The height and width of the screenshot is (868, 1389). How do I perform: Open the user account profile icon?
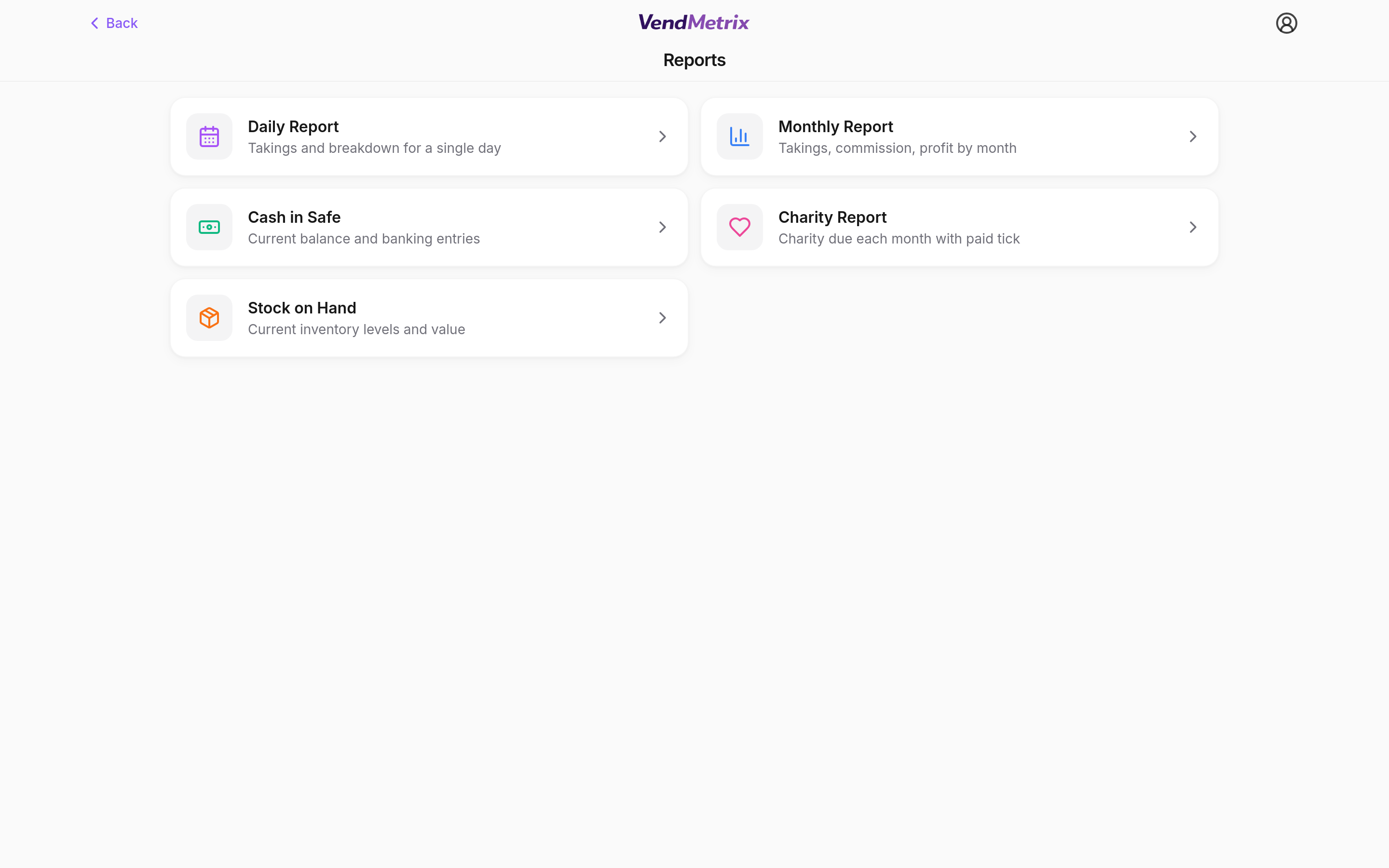point(1286,23)
